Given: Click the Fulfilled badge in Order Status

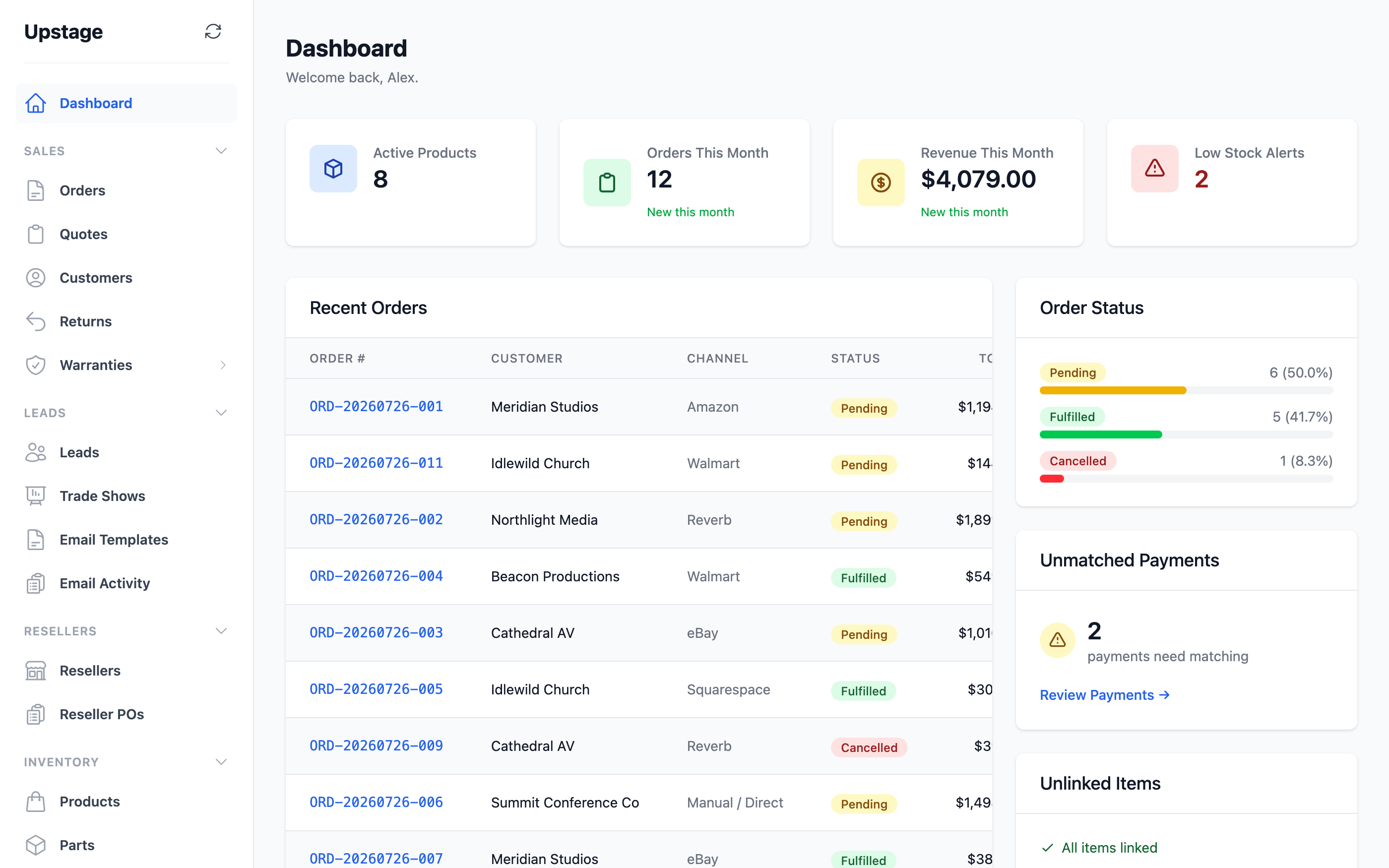Looking at the screenshot, I should tap(1072, 417).
